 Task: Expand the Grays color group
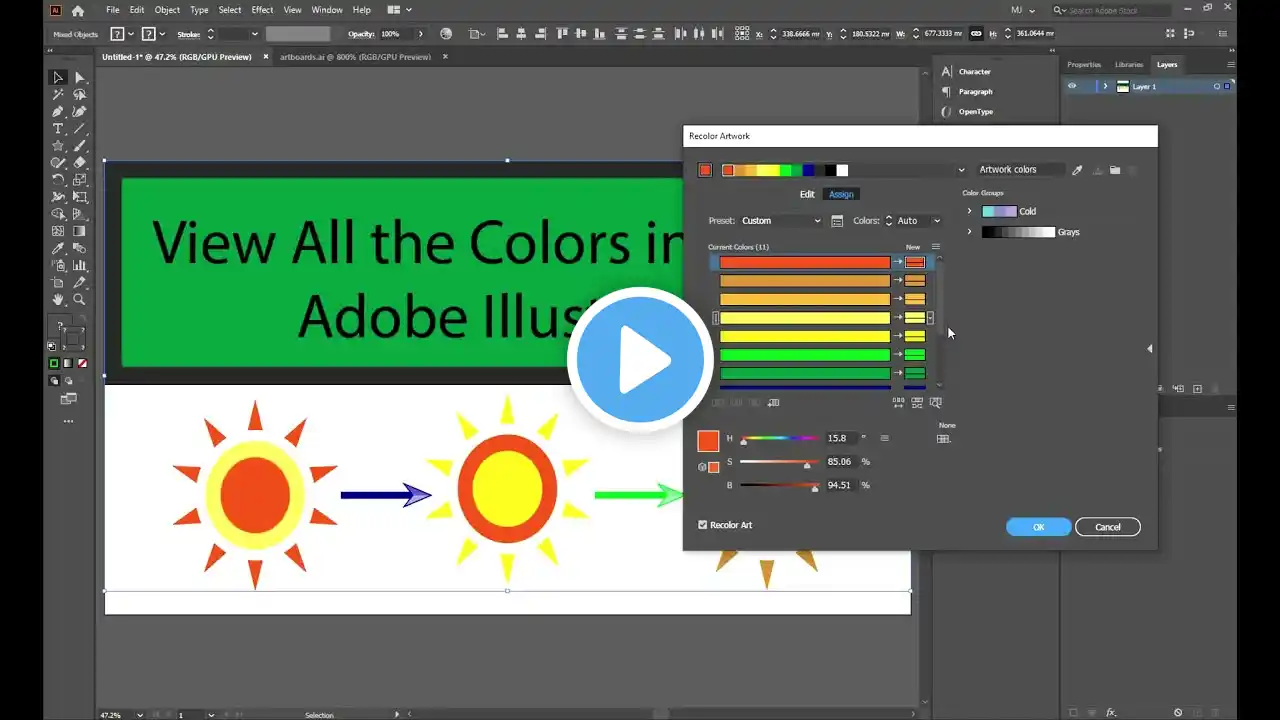coord(969,232)
